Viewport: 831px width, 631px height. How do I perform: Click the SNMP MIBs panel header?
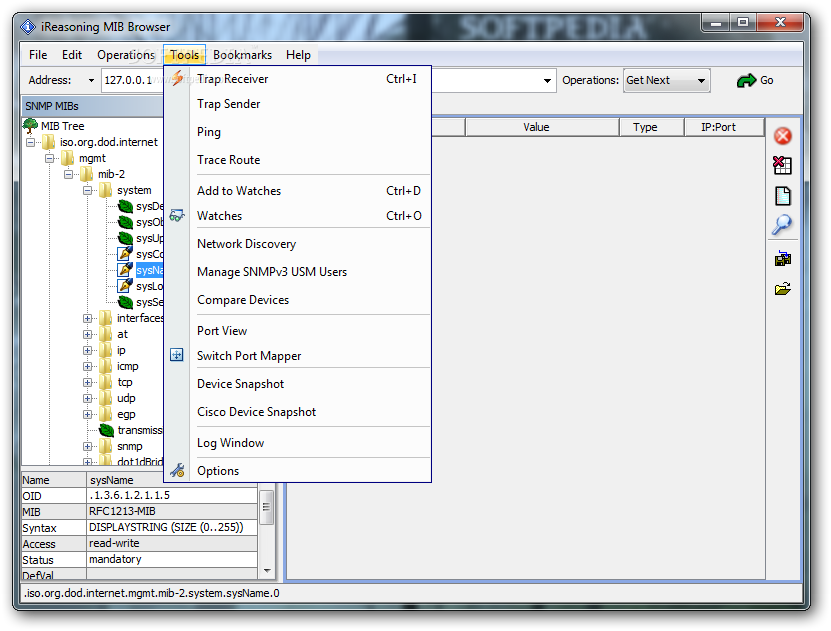[x=93, y=106]
